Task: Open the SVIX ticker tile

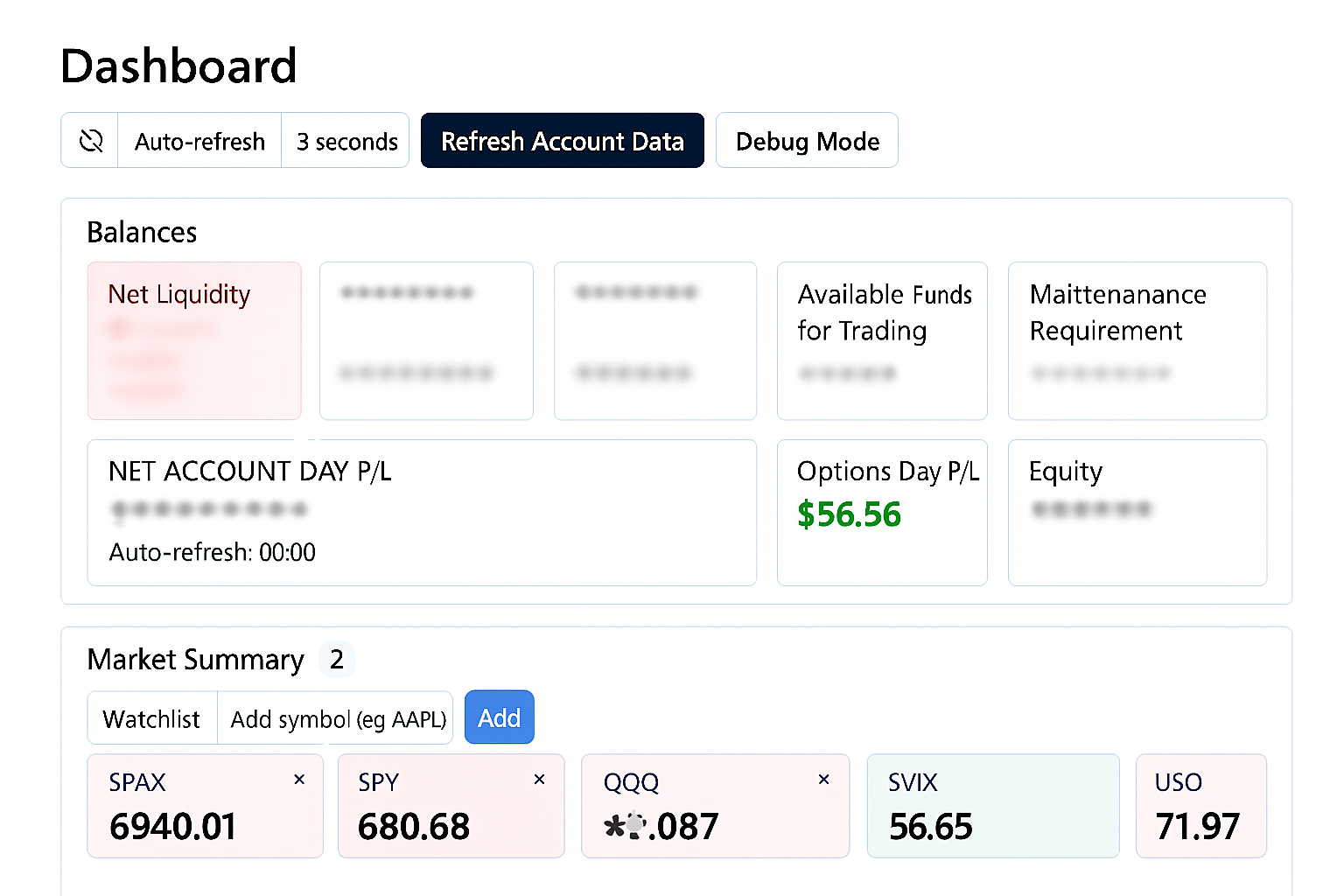Action: point(992,806)
